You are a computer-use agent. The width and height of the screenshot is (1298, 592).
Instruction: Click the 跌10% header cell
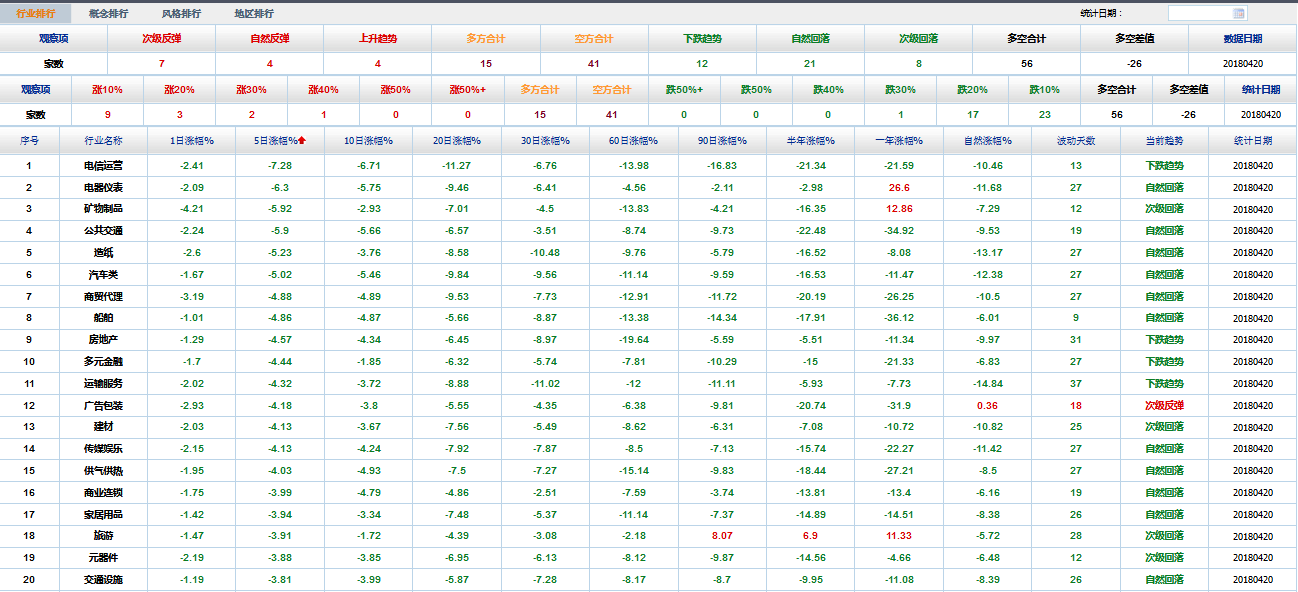point(1044,90)
